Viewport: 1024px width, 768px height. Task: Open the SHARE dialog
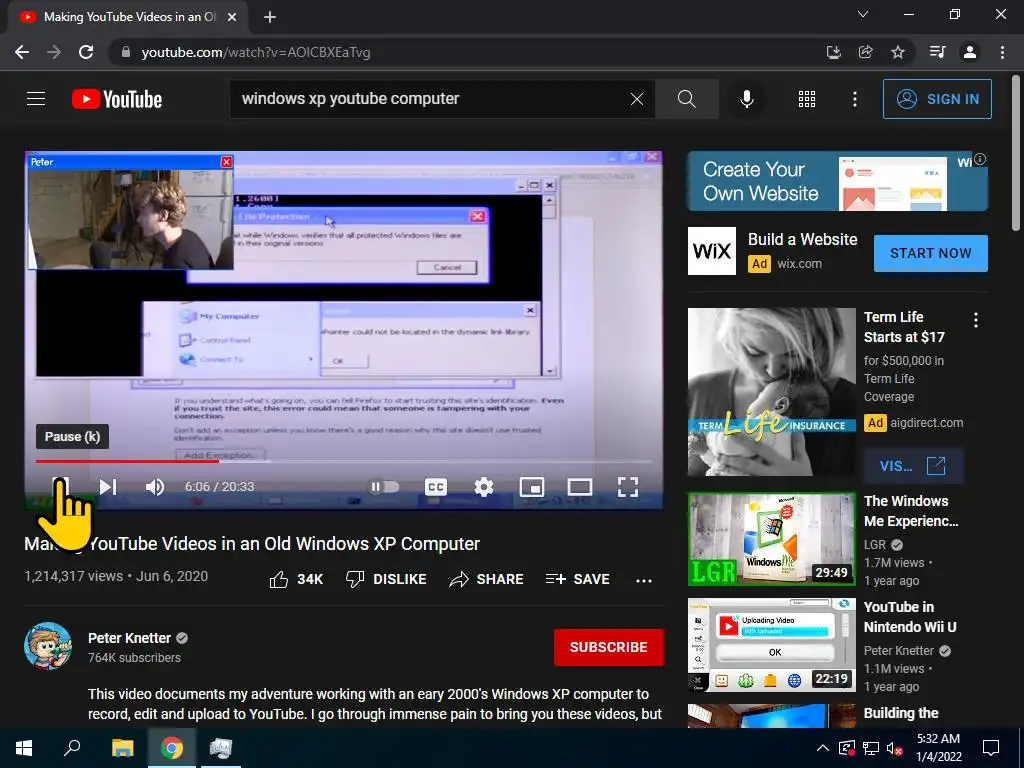coord(487,579)
